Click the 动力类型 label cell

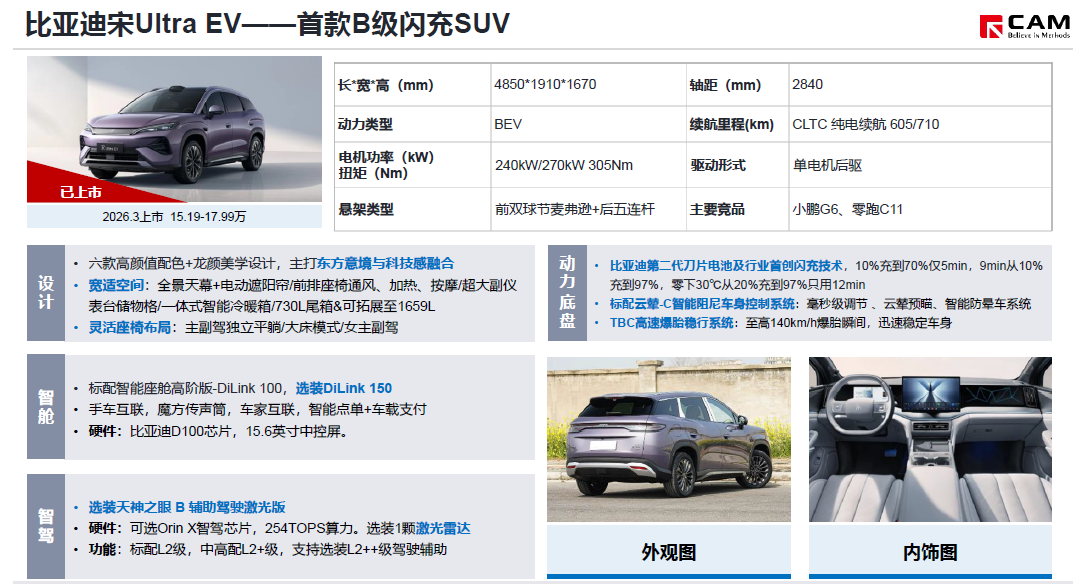click(x=412, y=124)
